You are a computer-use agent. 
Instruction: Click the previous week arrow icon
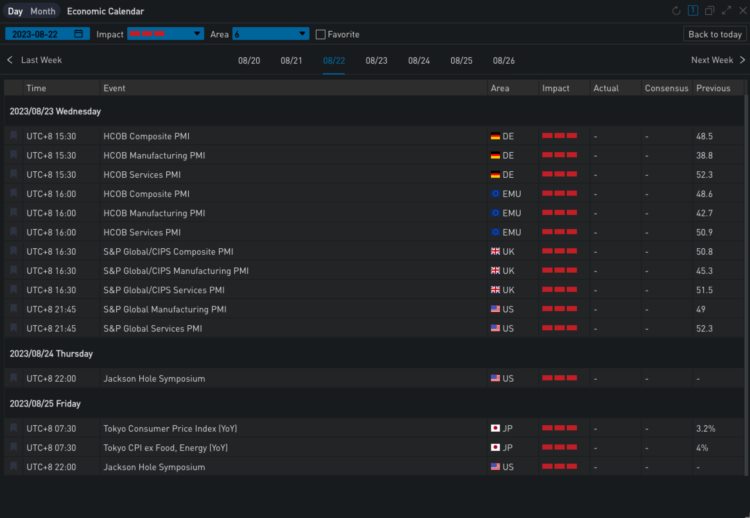(10, 60)
